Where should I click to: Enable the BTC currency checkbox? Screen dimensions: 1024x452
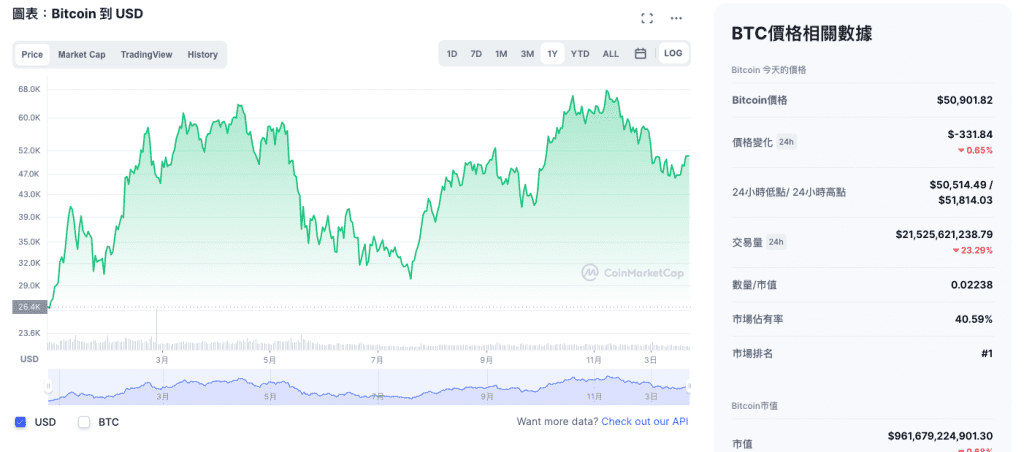[84, 422]
